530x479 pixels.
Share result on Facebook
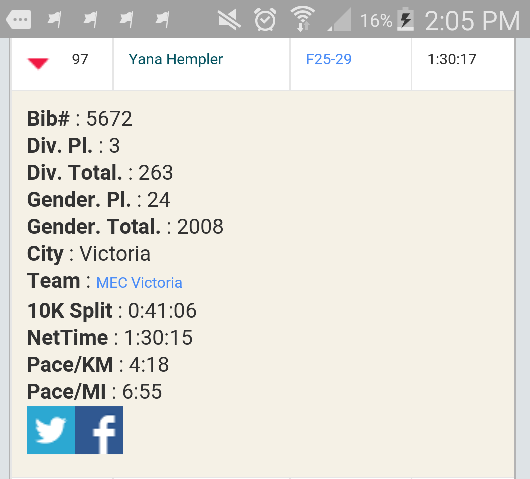coord(99,430)
